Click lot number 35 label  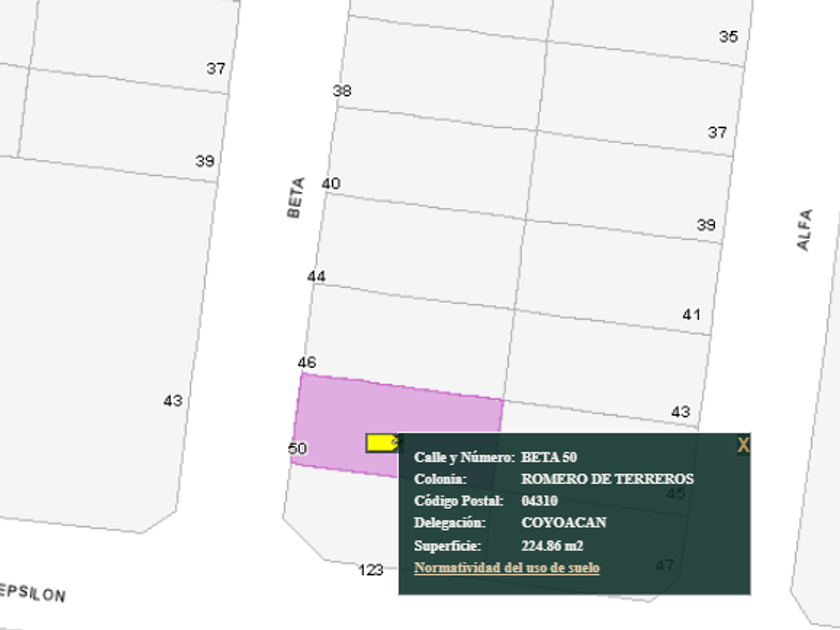pyautogui.click(x=729, y=37)
